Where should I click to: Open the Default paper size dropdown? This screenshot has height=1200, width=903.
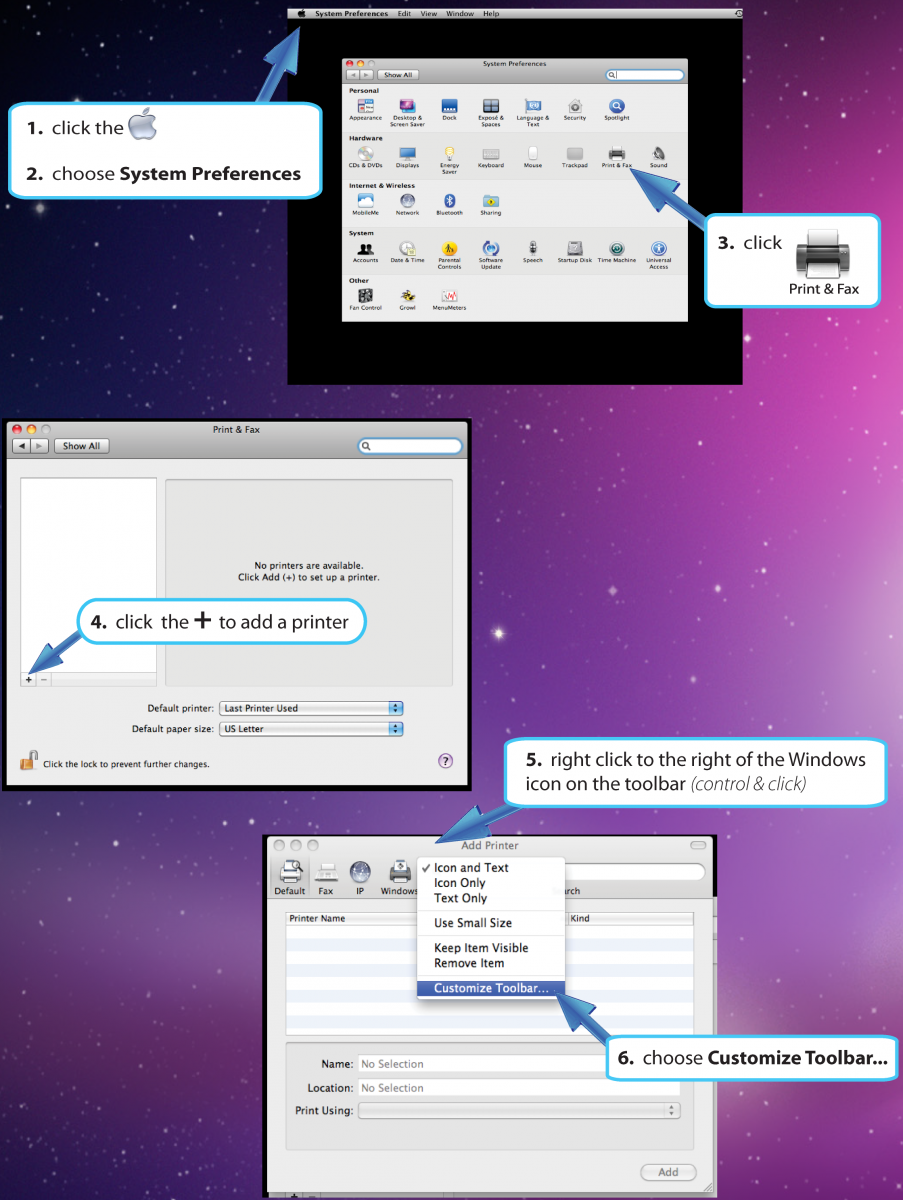point(311,729)
